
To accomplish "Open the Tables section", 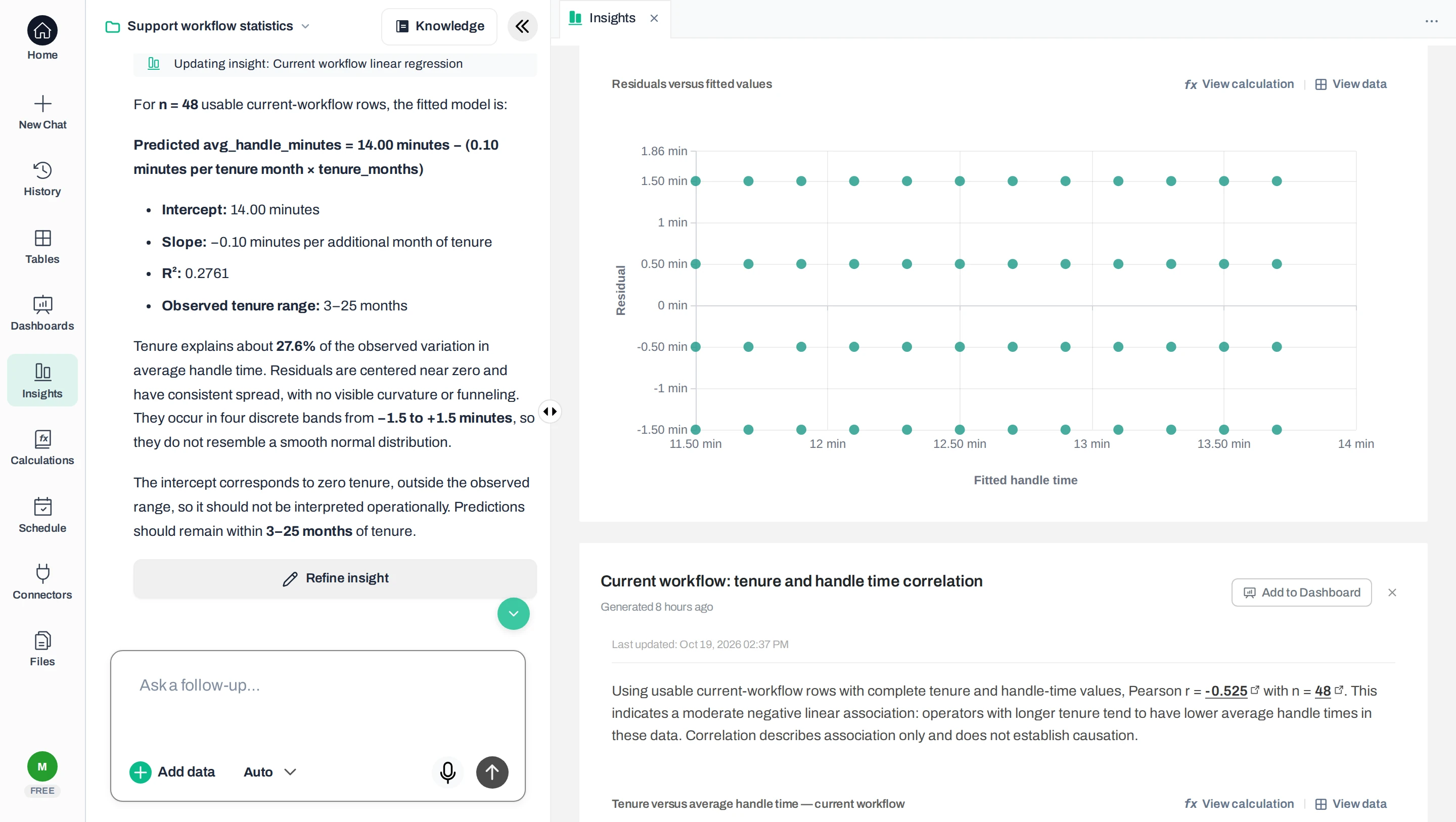I will tap(42, 247).
